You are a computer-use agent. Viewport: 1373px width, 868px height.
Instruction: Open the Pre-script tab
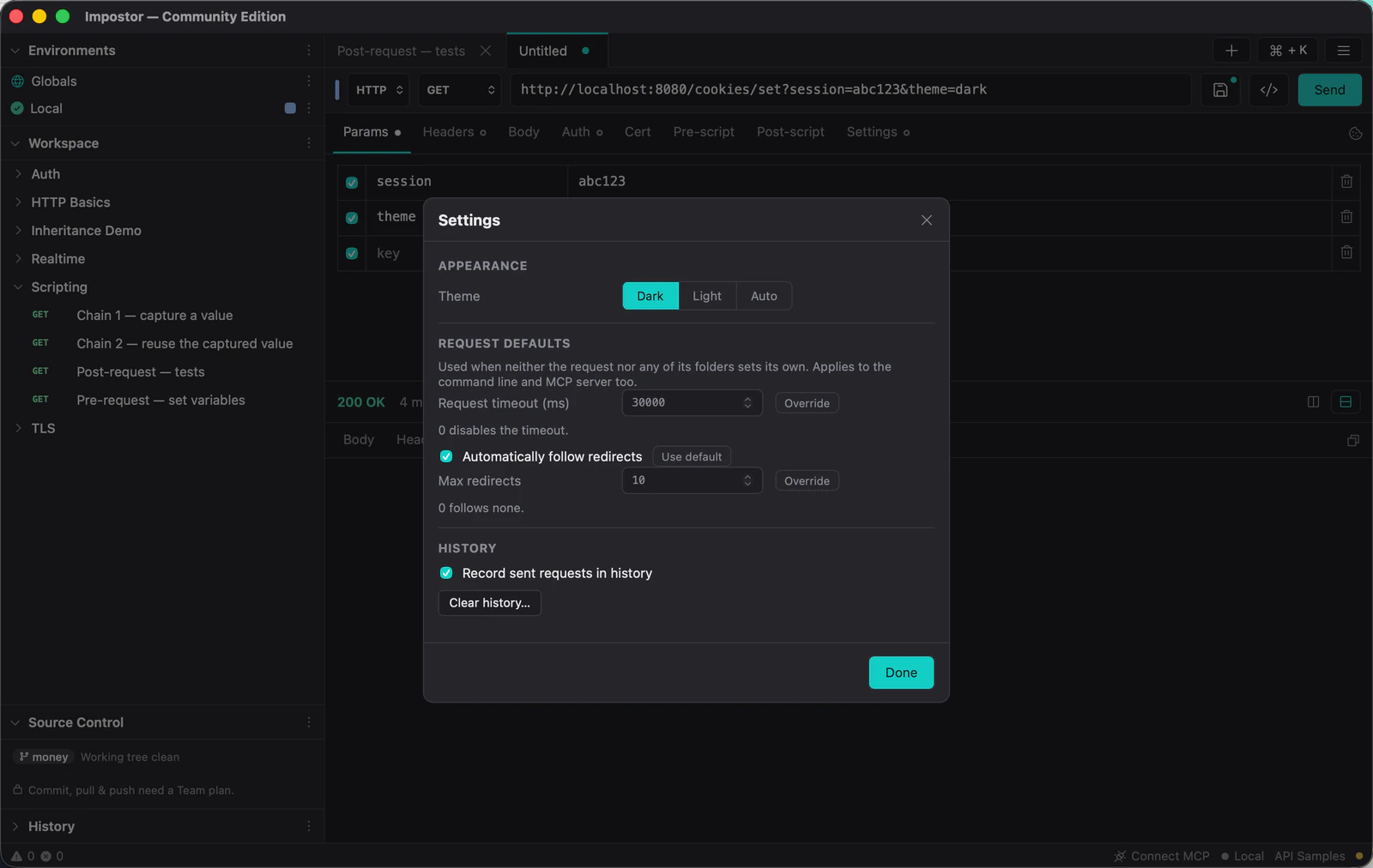704,132
